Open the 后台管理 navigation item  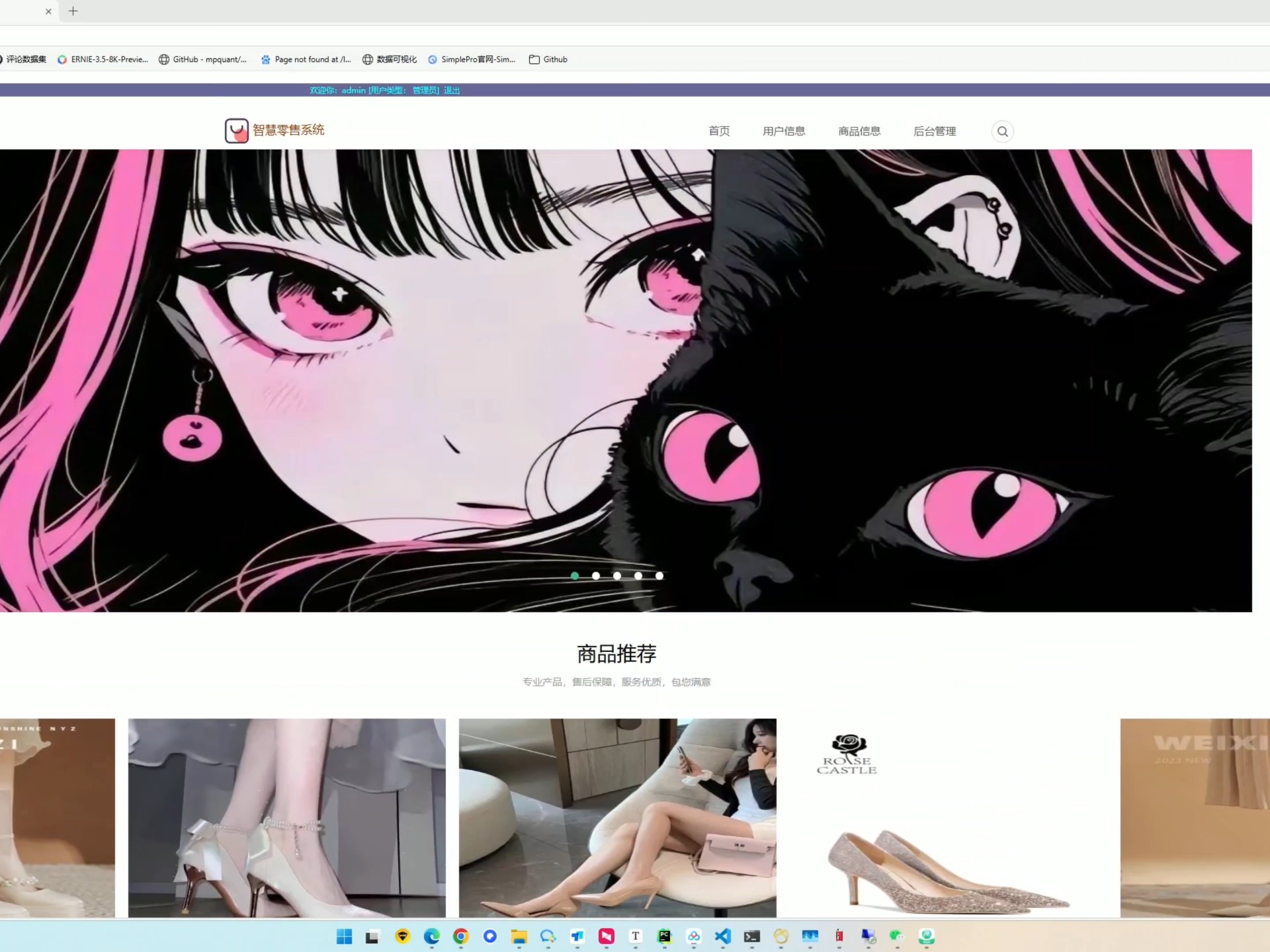(935, 131)
